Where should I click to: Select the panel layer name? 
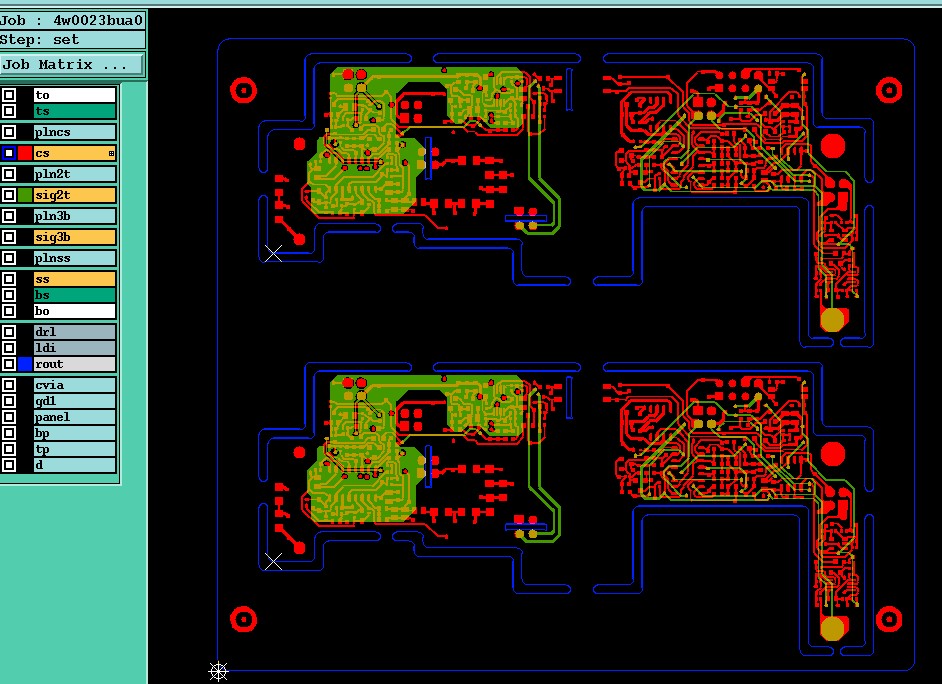pos(74,417)
